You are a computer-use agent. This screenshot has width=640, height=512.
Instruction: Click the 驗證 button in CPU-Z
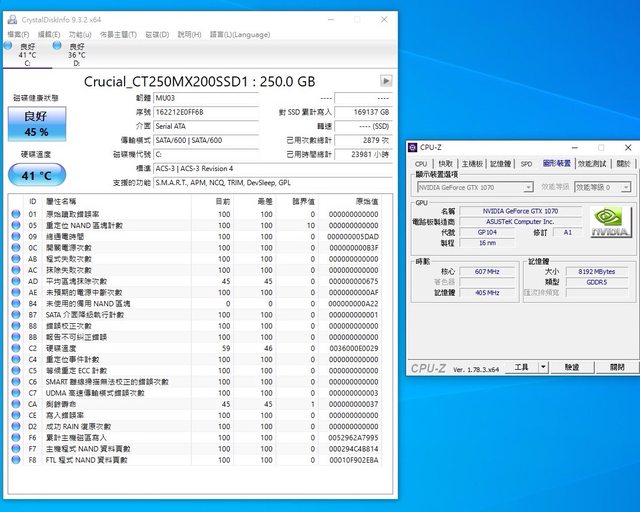pyautogui.click(x=571, y=368)
